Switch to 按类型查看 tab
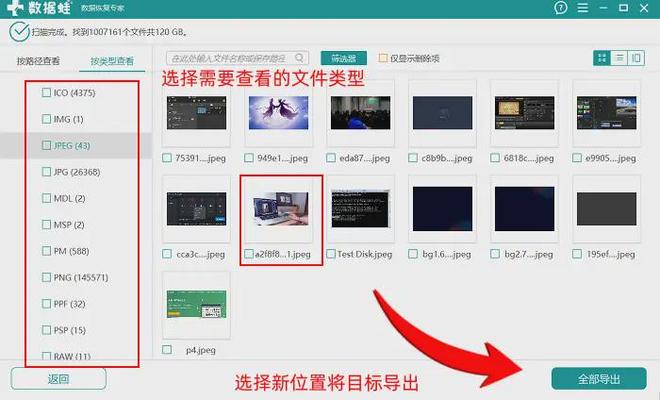Viewport: 660px width, 400px height. point(112,61)
